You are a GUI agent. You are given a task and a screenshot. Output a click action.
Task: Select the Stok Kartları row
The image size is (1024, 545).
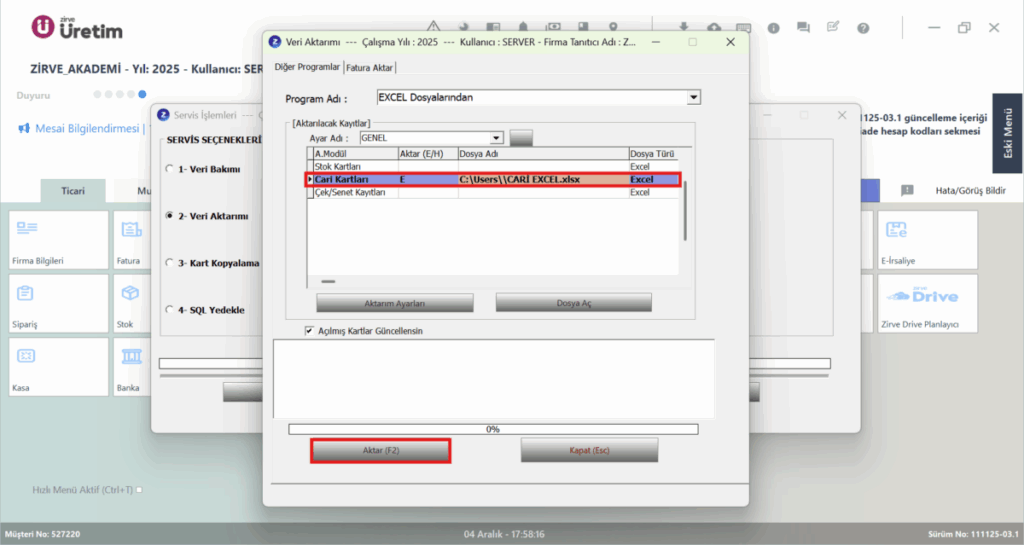click(493, 166)
